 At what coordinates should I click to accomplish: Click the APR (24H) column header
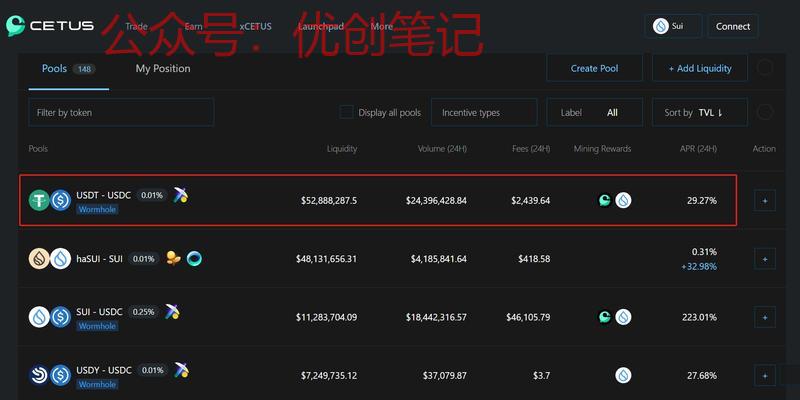[x=698, y=148]
